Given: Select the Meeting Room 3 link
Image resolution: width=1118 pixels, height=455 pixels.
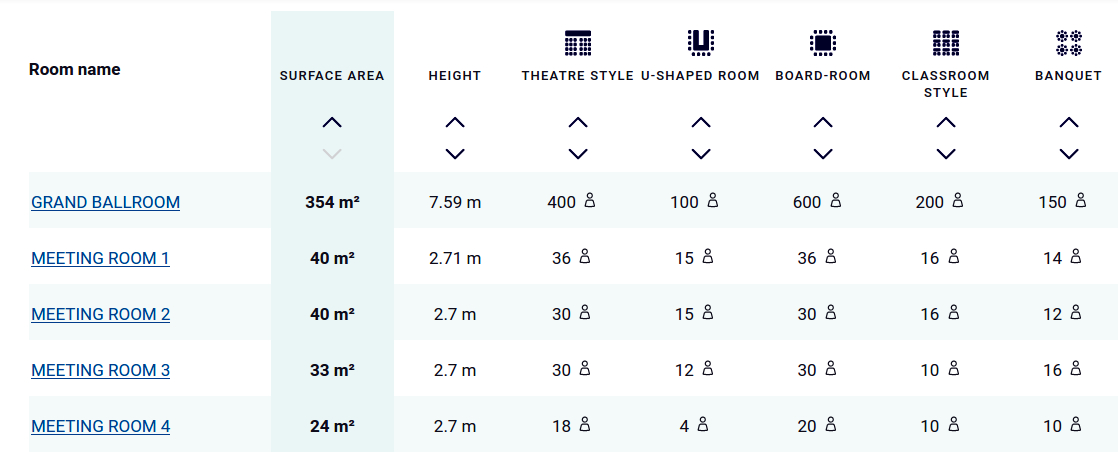Looking at the screenshot, I should (100, 370).
